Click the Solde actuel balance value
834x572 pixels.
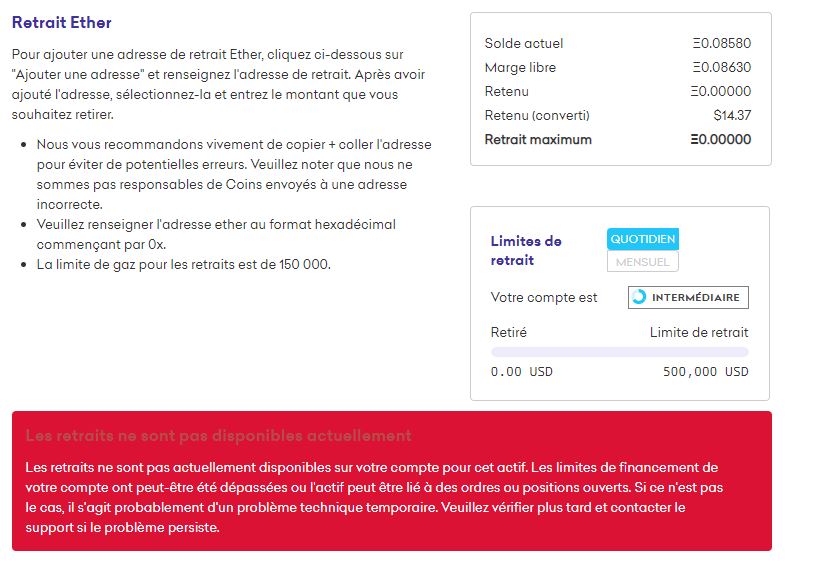point(721,43)
